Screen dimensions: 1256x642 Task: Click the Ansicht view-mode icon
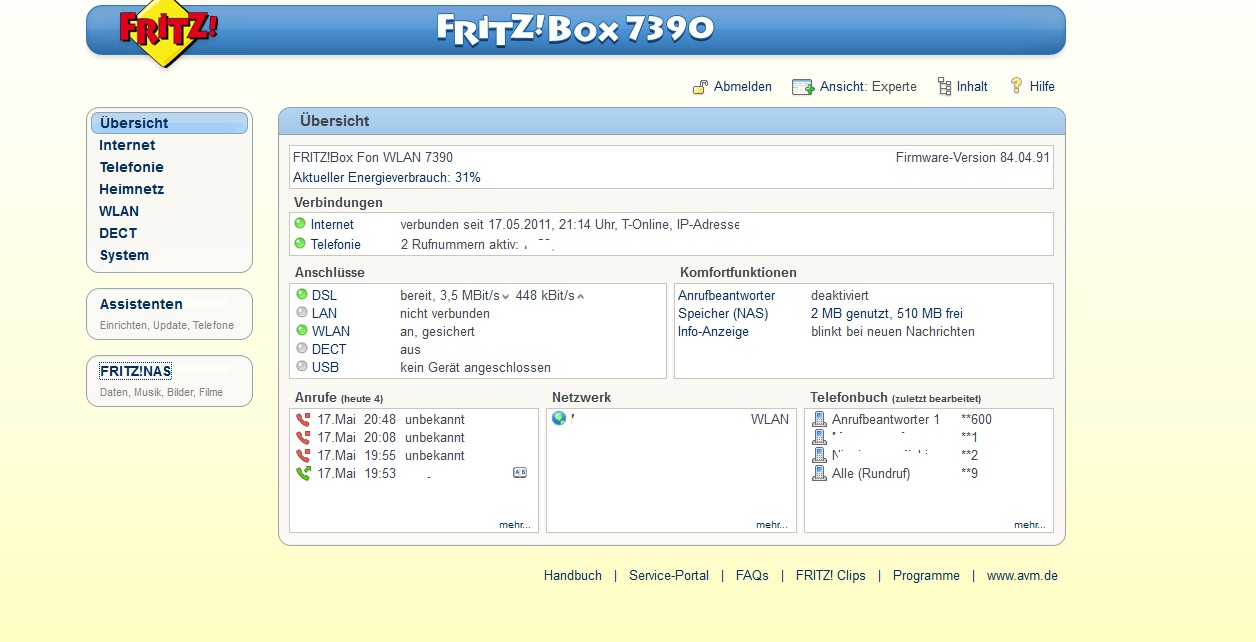coord(803,87)
